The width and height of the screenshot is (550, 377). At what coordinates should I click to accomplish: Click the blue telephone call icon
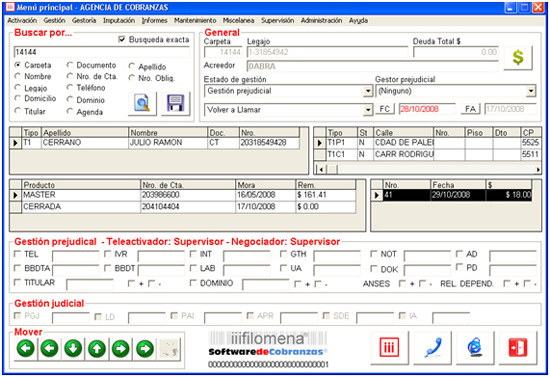pos(432,348)
